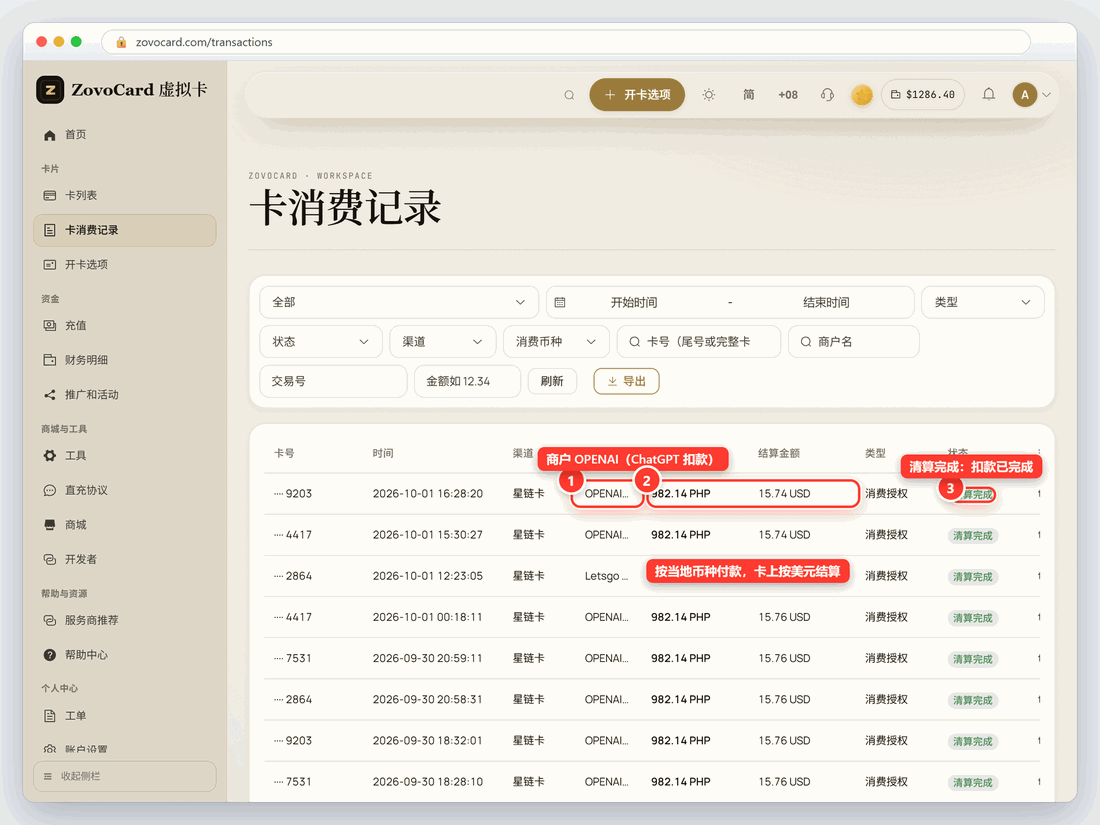Open the notifications bell
The image size is (1100, 825).
(x=988, y=94)
